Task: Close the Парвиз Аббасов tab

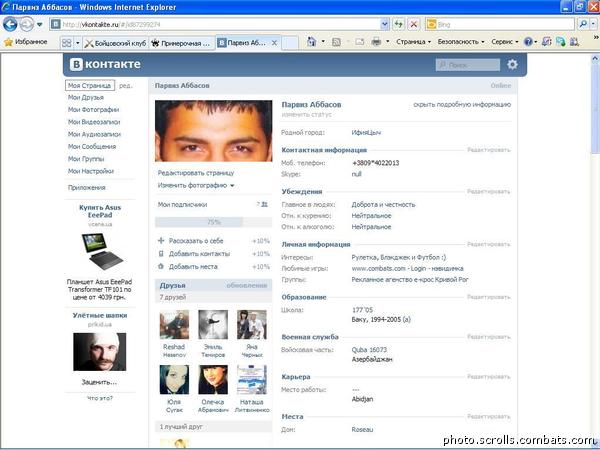Action: pyautogui.click(x=274, y=43)
